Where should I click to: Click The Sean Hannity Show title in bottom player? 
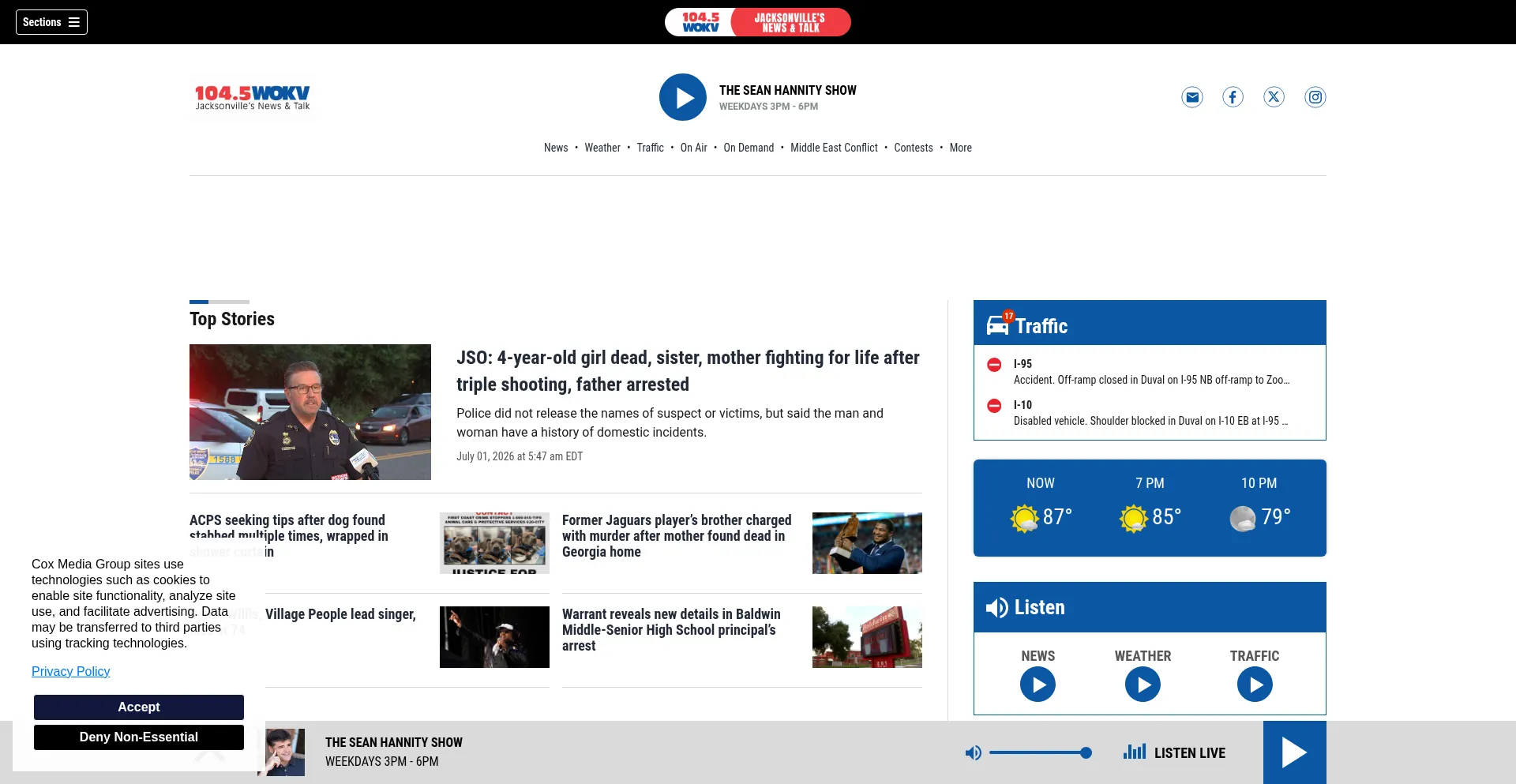(394, 743)
